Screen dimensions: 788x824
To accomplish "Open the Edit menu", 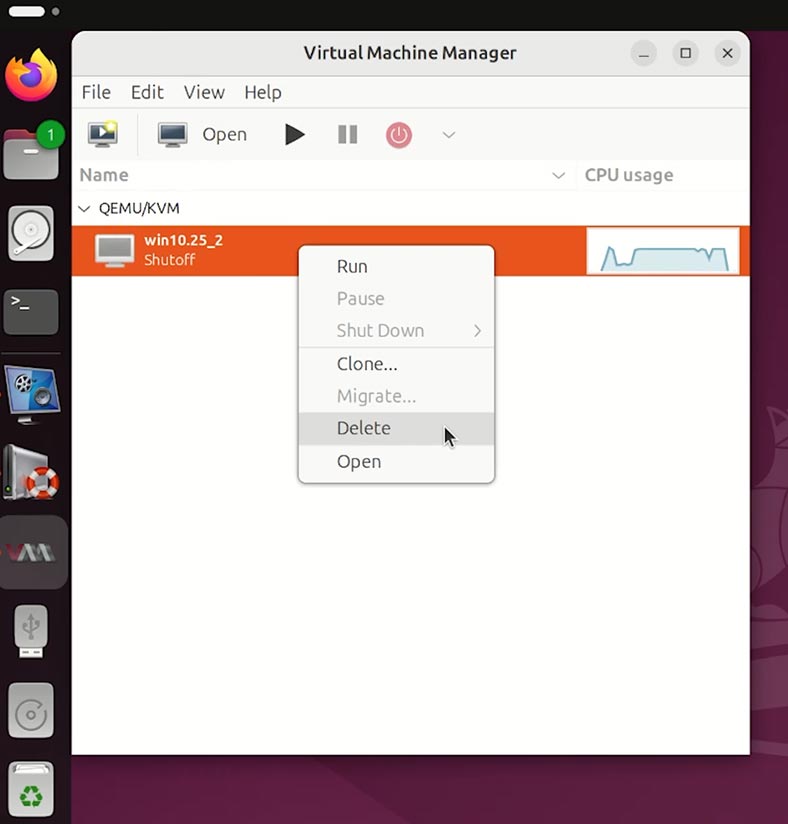I will pos(147,92).
